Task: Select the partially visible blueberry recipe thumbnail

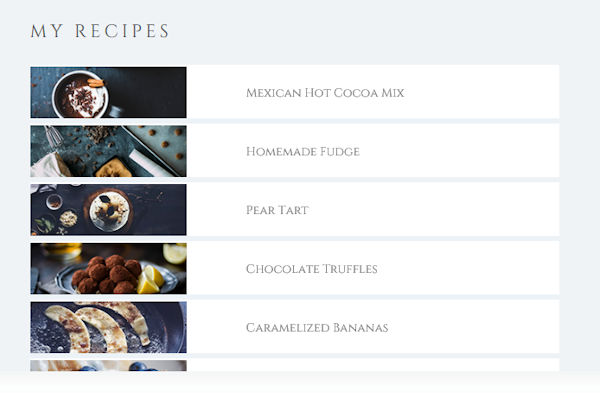Action: point(108,365)
